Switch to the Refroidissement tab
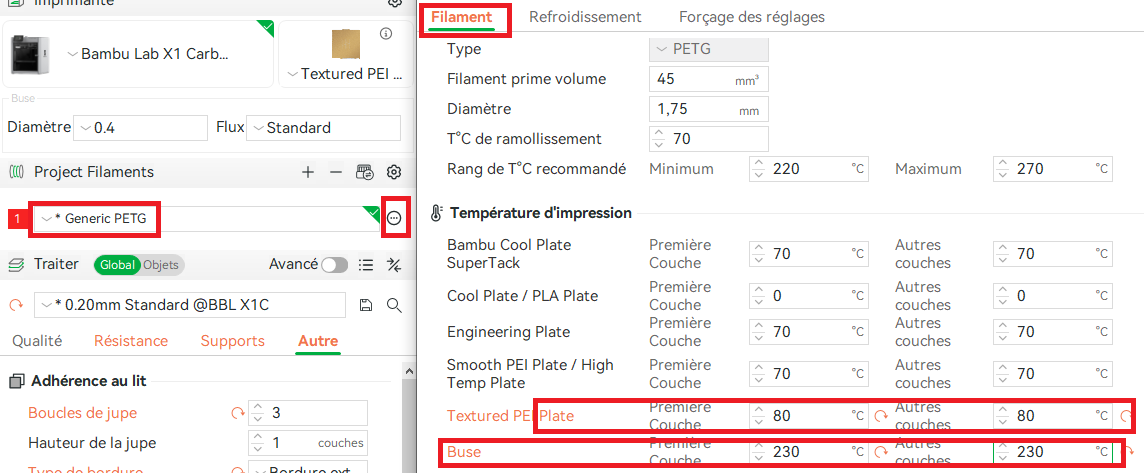This screenshot has height=473, width=1144. coord(585,17)
